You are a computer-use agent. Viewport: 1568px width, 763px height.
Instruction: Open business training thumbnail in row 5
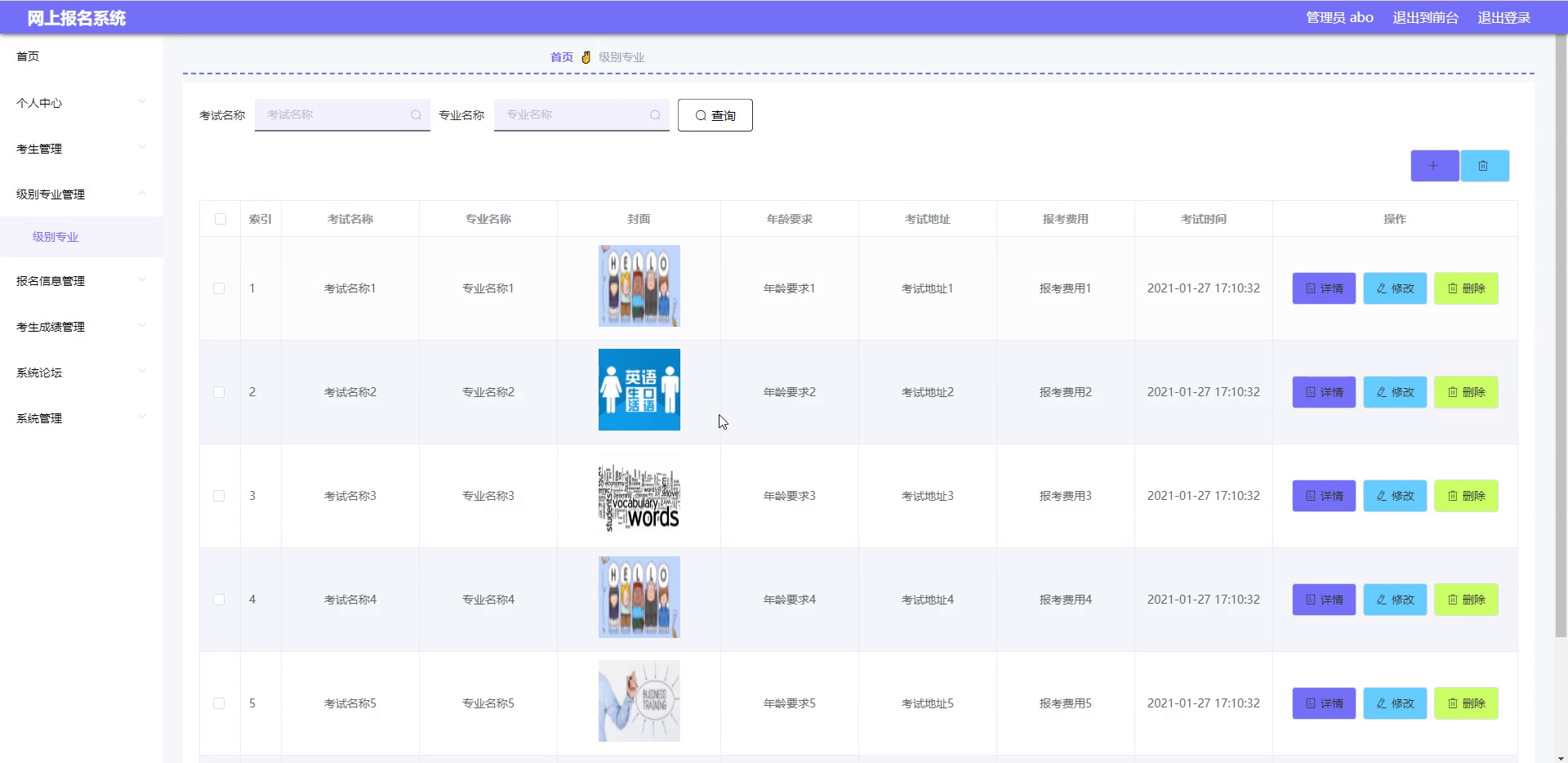click(x=639, y=701)
